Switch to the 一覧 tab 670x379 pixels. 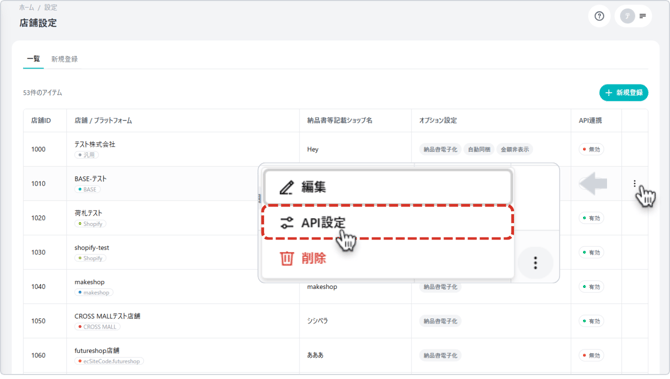point(33,59)
